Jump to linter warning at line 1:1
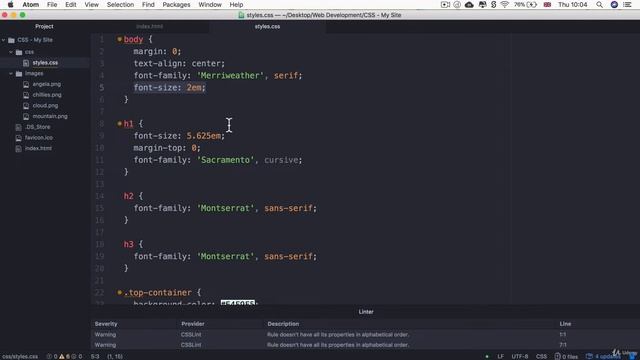The height and width of the screenshot is (360, 640). tap(562, 334)
